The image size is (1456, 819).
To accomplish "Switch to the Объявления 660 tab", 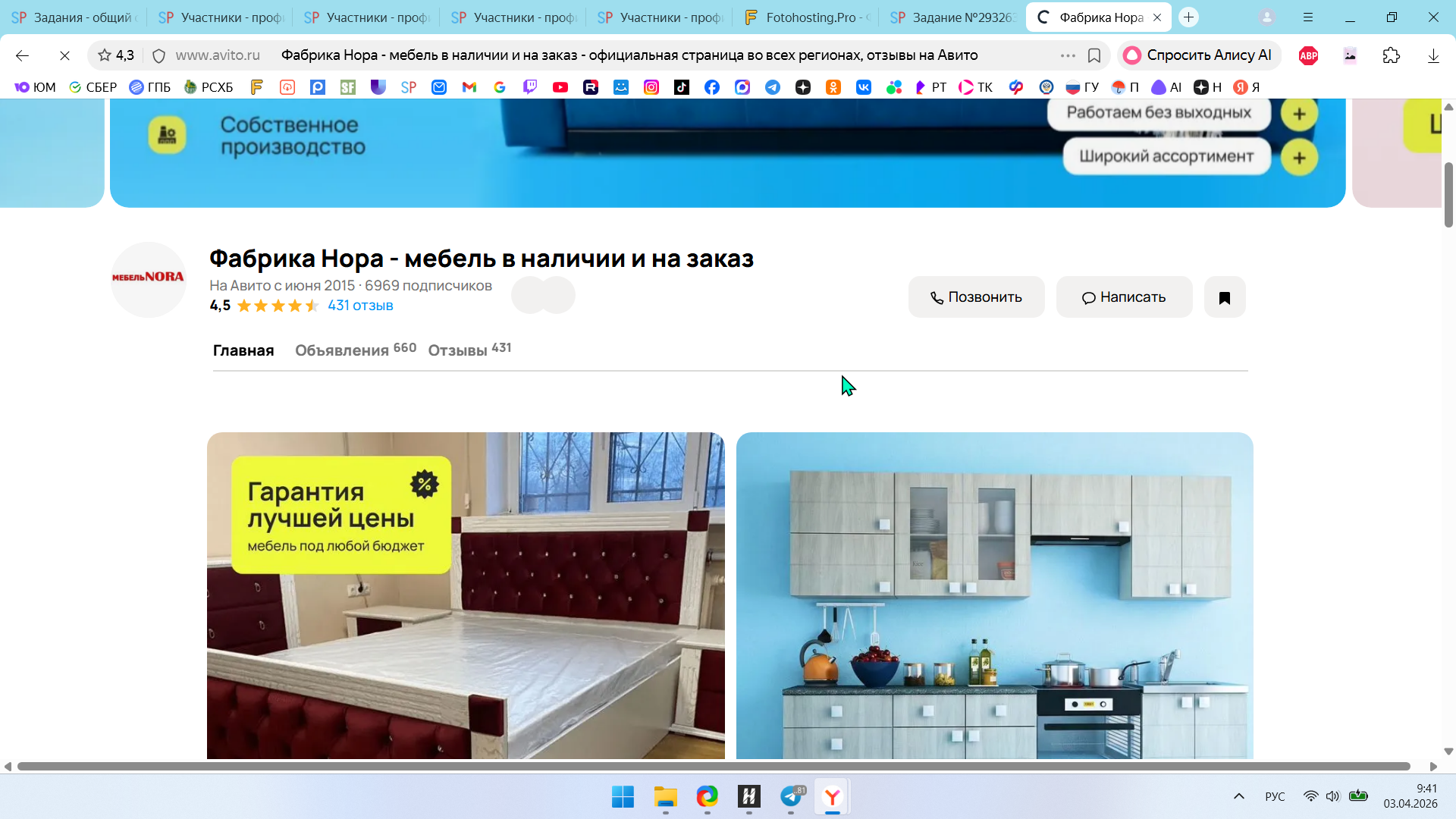I will point(355,350).
